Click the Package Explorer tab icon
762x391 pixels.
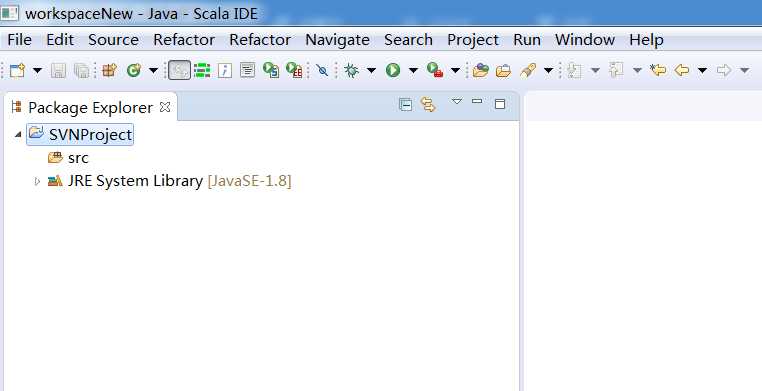17,107
